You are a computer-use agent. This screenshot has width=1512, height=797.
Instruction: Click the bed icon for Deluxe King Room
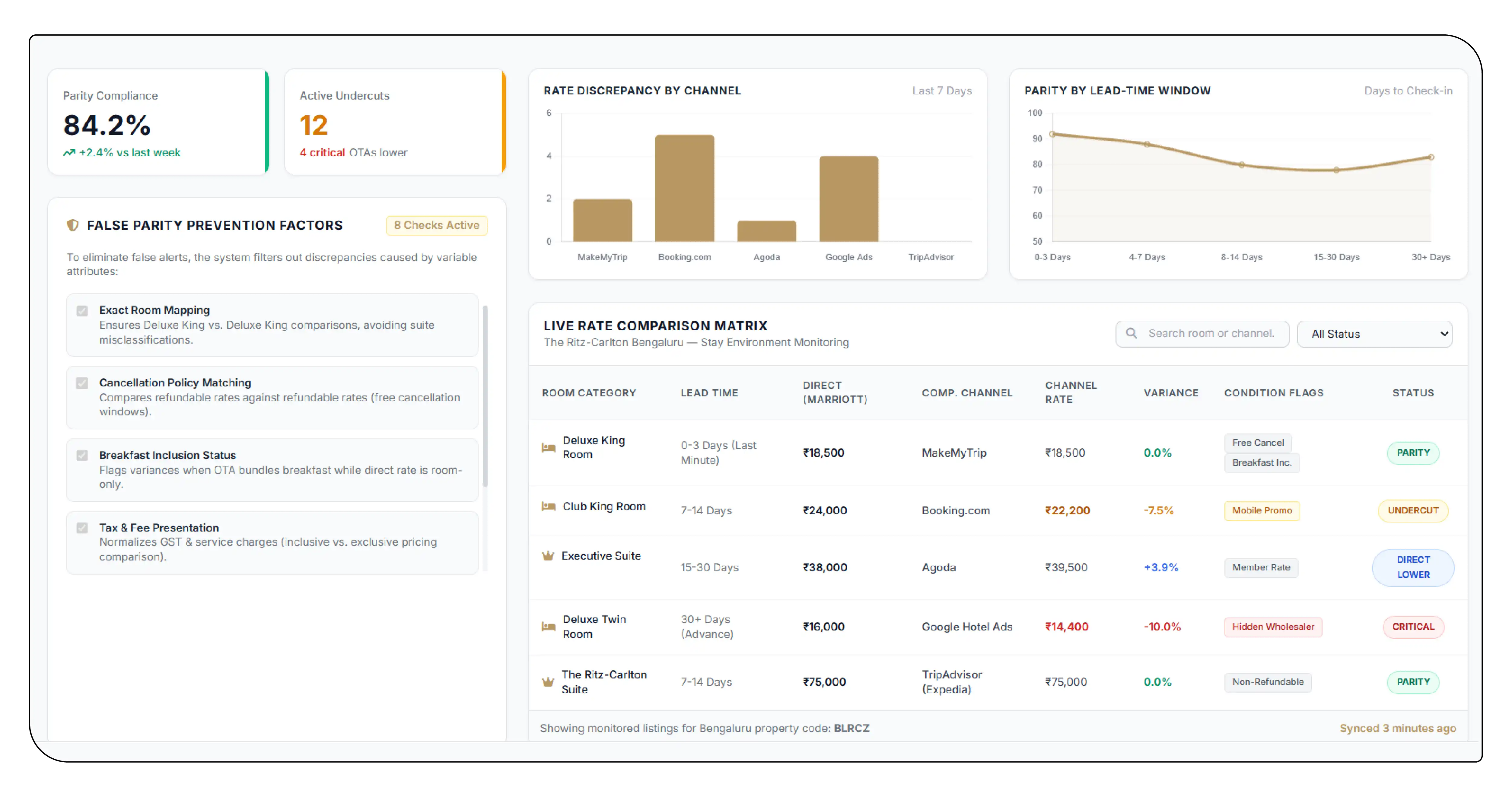point(548,448)
